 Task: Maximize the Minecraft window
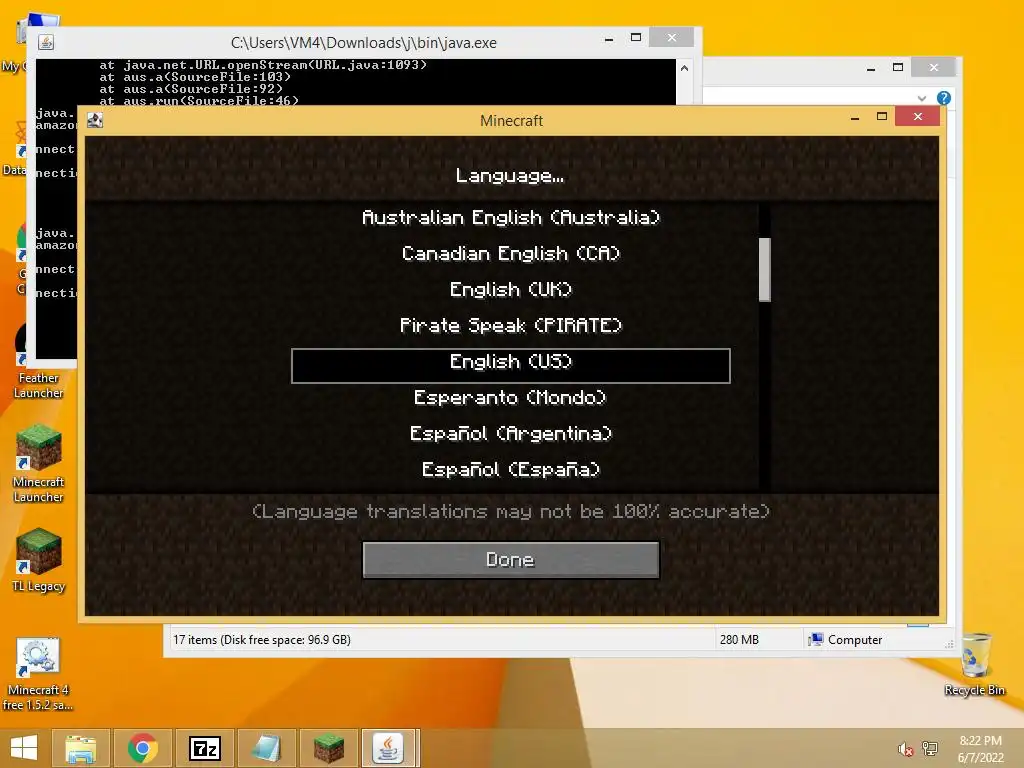point(882,117)
